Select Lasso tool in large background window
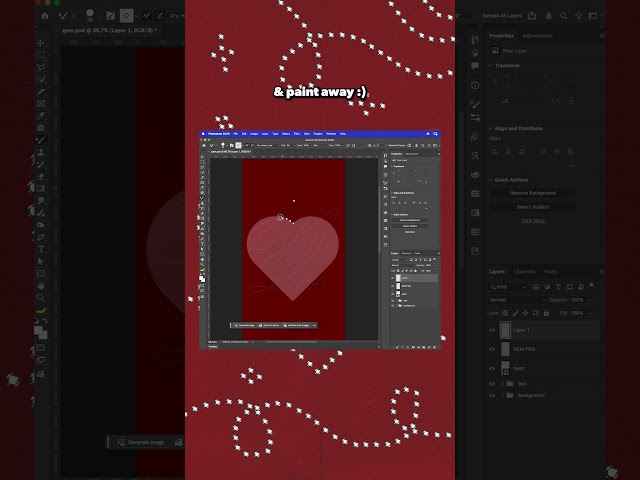This screenshot has height=480, width=640. [x=41, y=67]
